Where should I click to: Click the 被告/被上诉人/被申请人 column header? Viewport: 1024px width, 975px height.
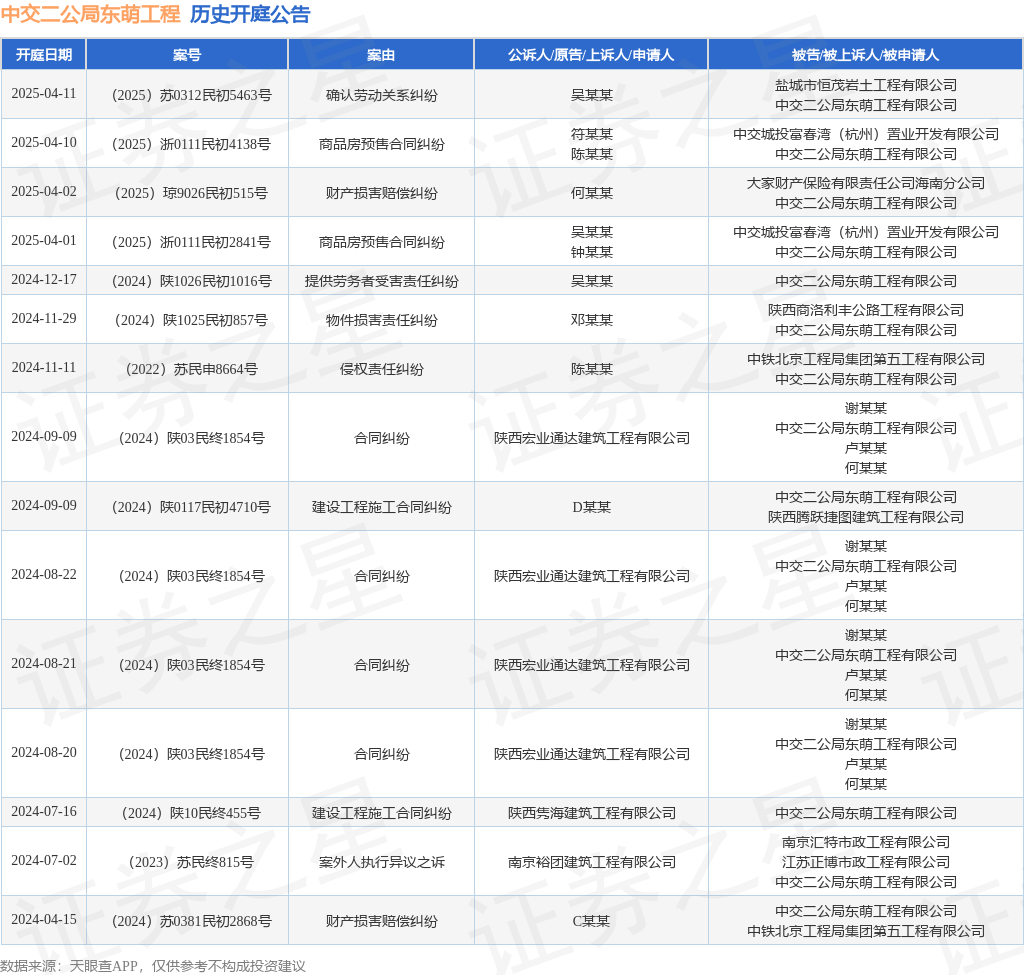click(865, 55)
